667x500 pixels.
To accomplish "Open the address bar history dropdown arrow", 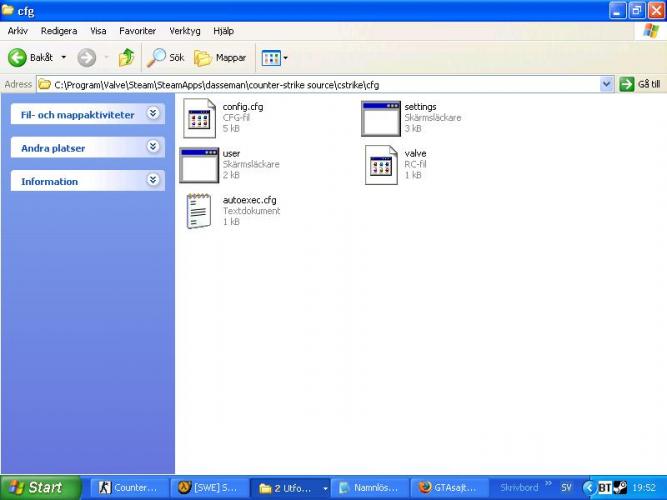I will pos(606,84).
